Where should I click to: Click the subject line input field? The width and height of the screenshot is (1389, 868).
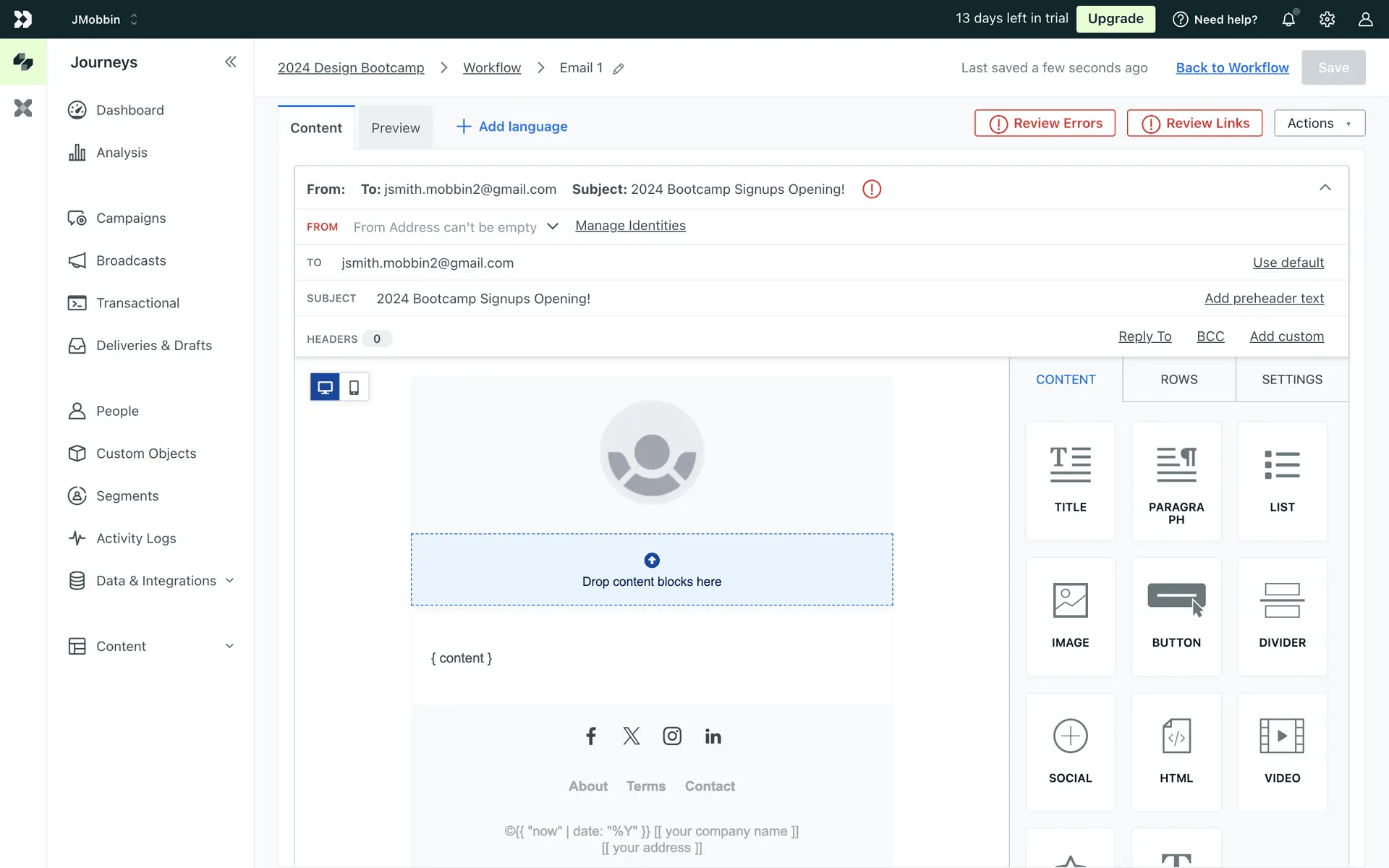tap(483, 299)
